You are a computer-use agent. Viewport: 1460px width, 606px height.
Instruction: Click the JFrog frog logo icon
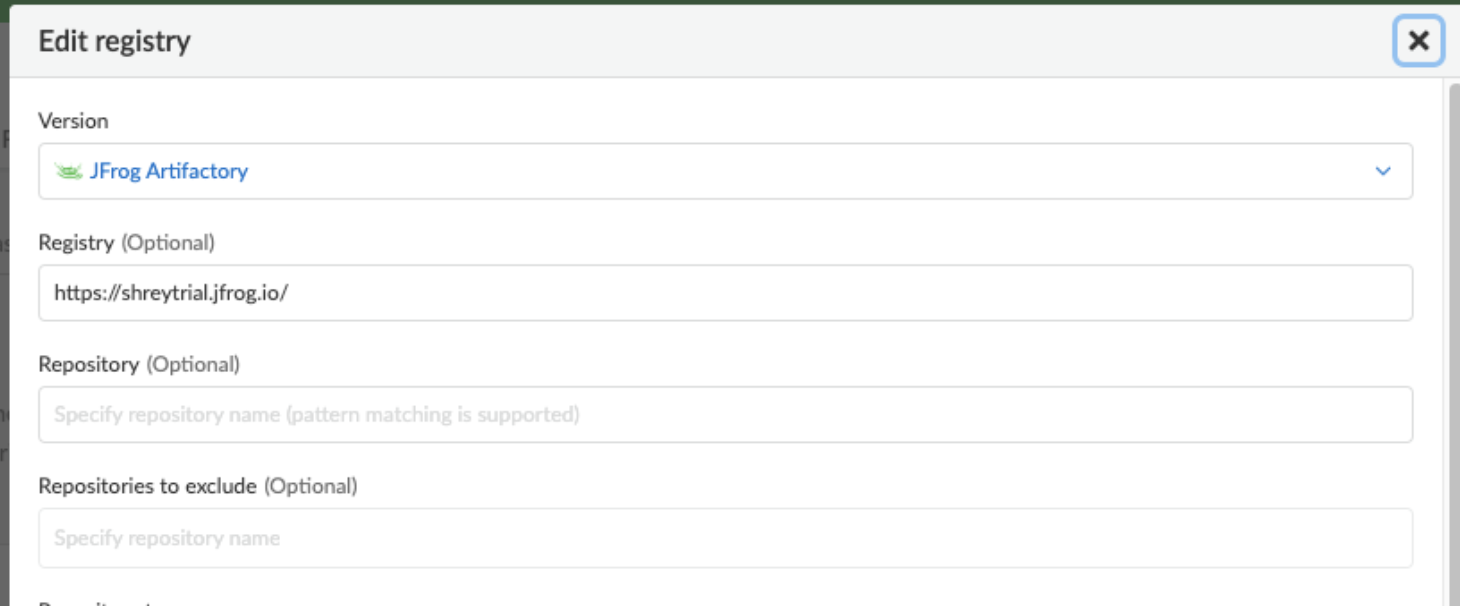click(68, 171)
